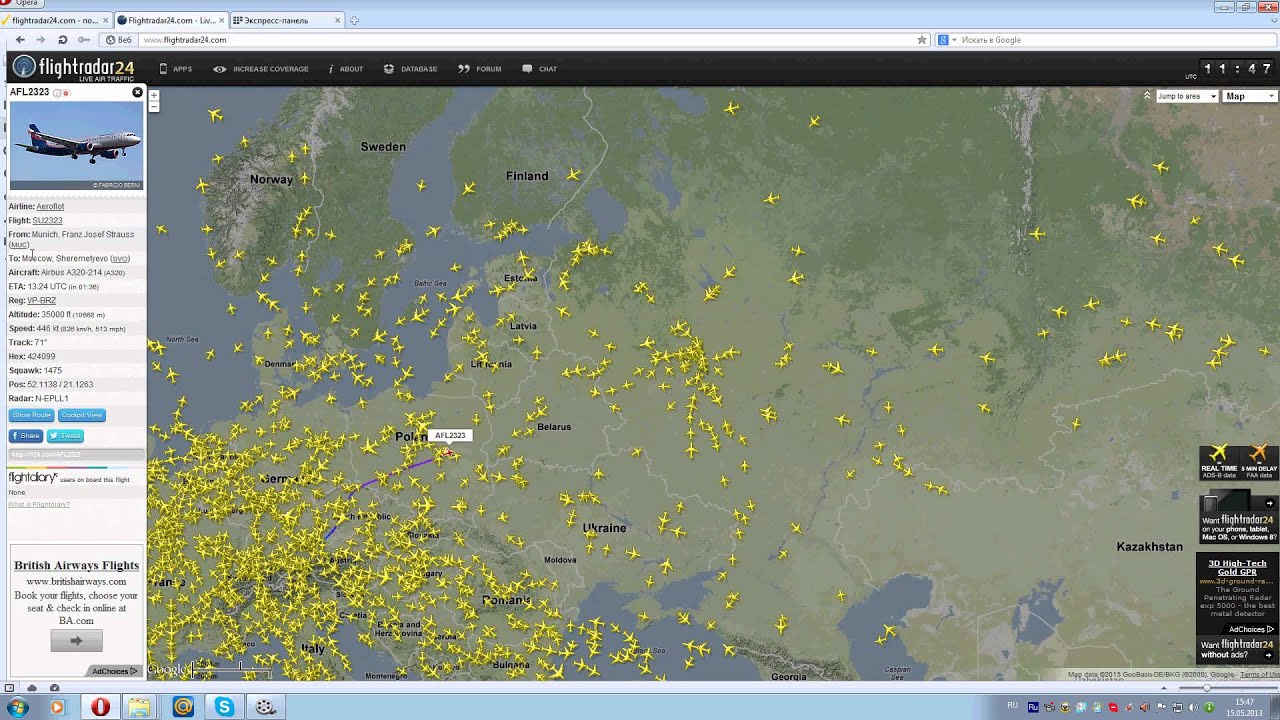Close the AFL2323 flight info panel
The image size is (1280, 720).
(138, 92)
